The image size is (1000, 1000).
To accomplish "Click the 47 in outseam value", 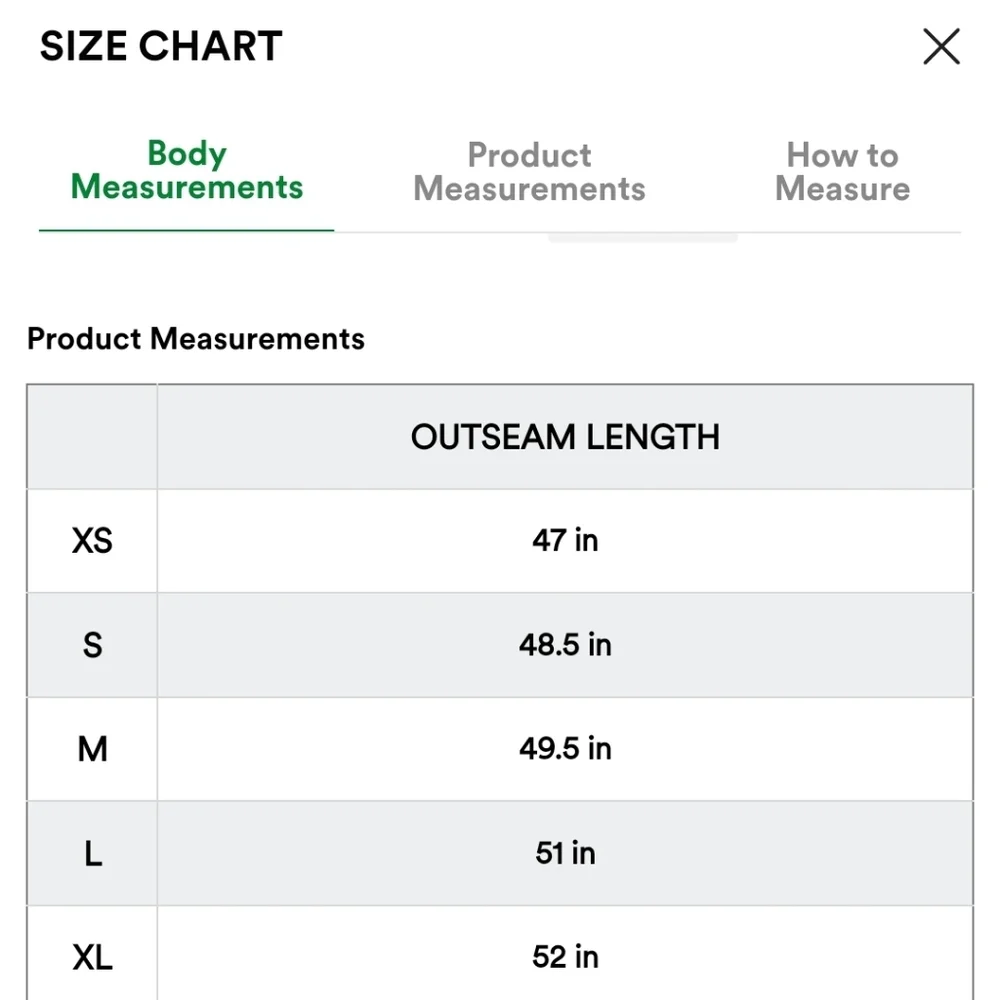I will click(x=565, y=540).
